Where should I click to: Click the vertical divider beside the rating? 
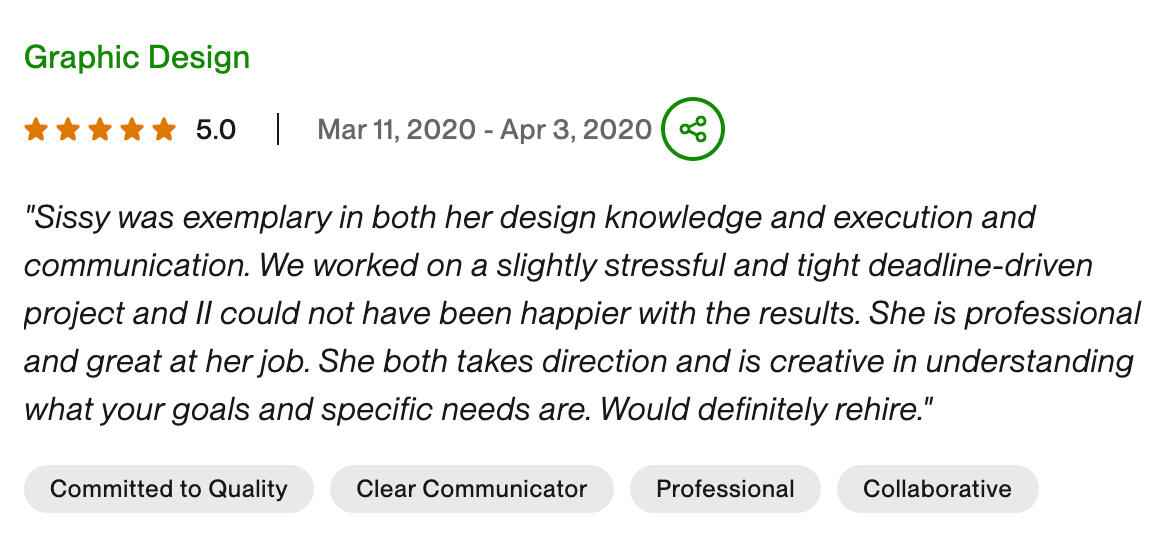click(x=278, y=130)
